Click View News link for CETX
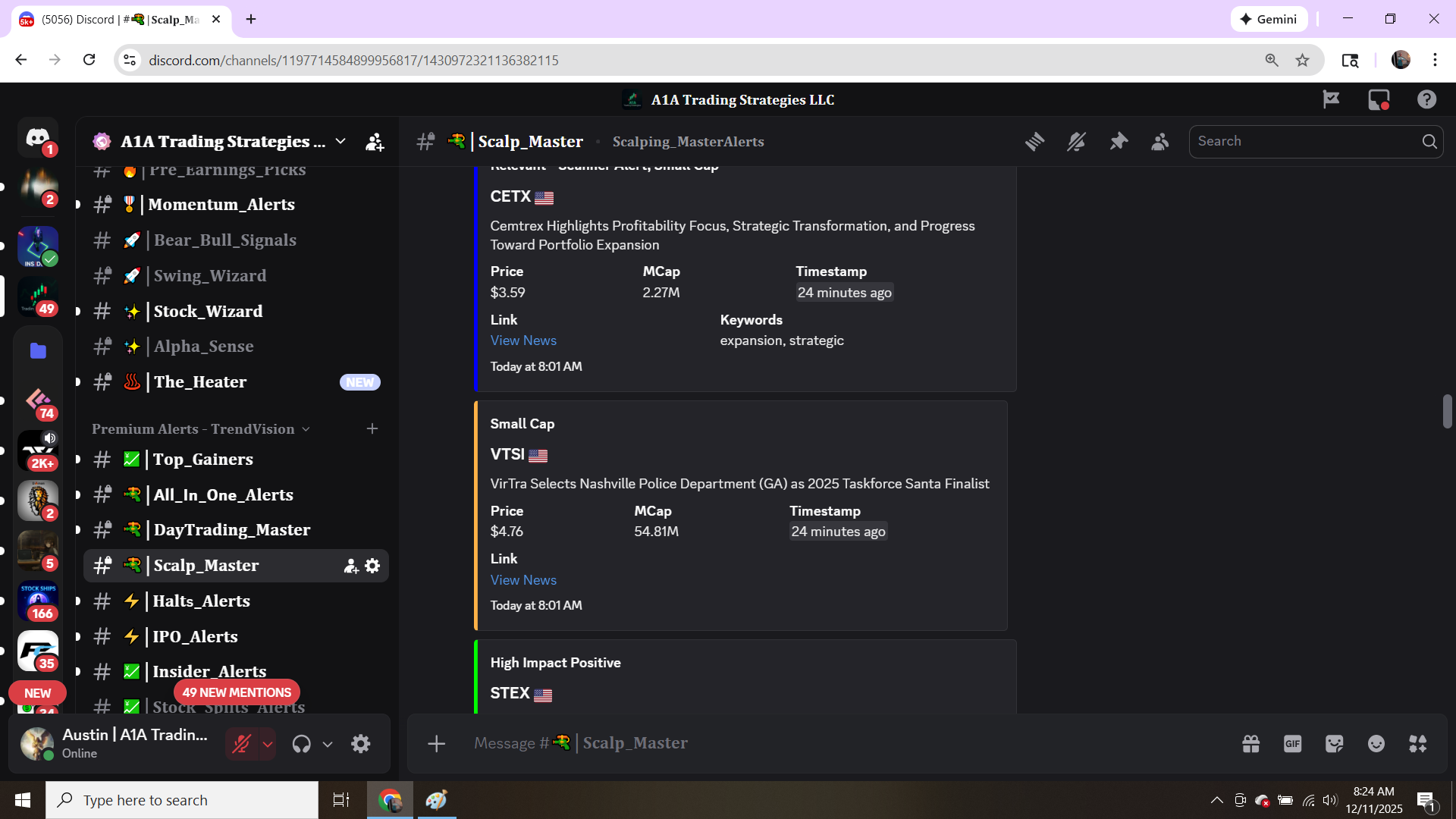The width and height of the screenshot is (1456, 819). pyautogui.click(x=523, y=340)
